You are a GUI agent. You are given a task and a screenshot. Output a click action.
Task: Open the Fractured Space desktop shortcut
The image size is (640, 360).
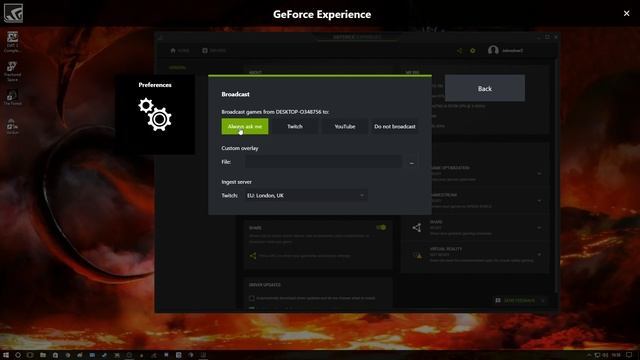pos(12,71)
